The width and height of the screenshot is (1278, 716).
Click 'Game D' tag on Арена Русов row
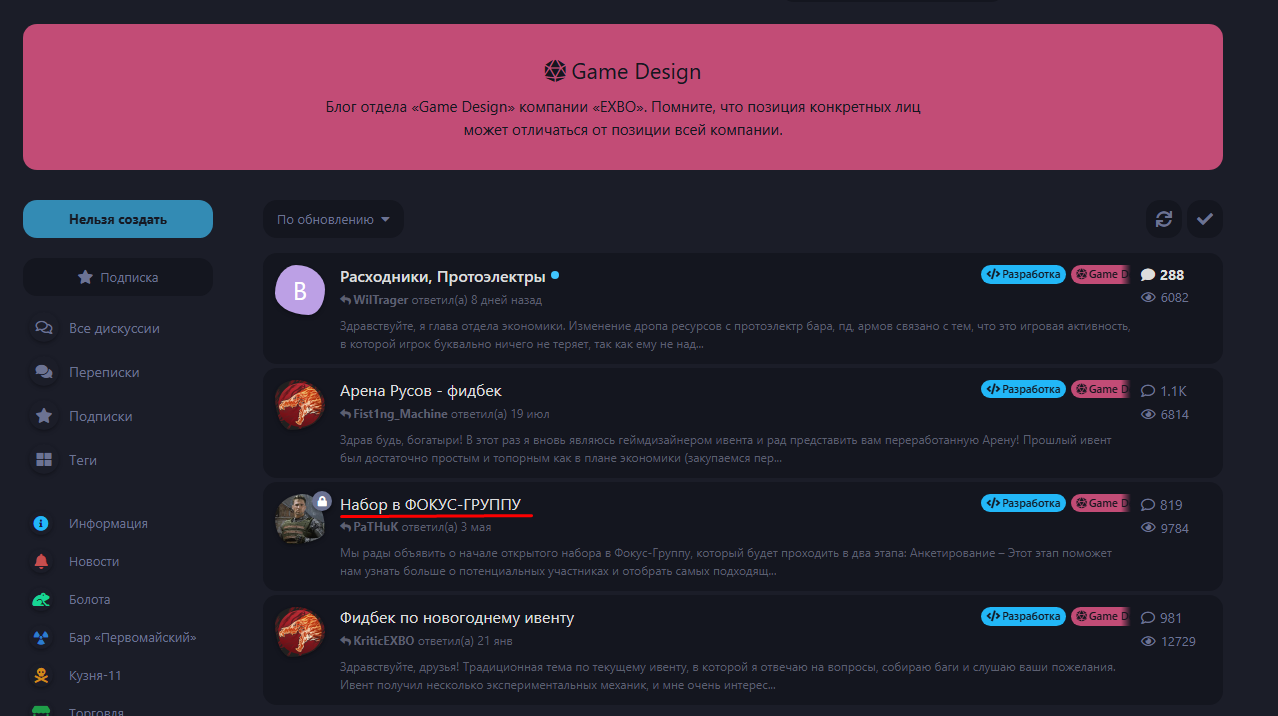click(x=1100, y=389)
